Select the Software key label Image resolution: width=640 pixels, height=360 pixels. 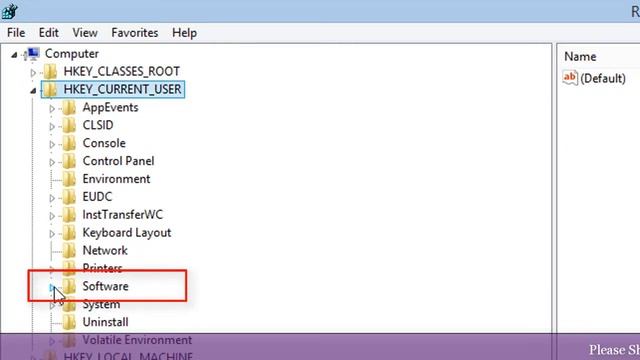click(x=105, y=286)
